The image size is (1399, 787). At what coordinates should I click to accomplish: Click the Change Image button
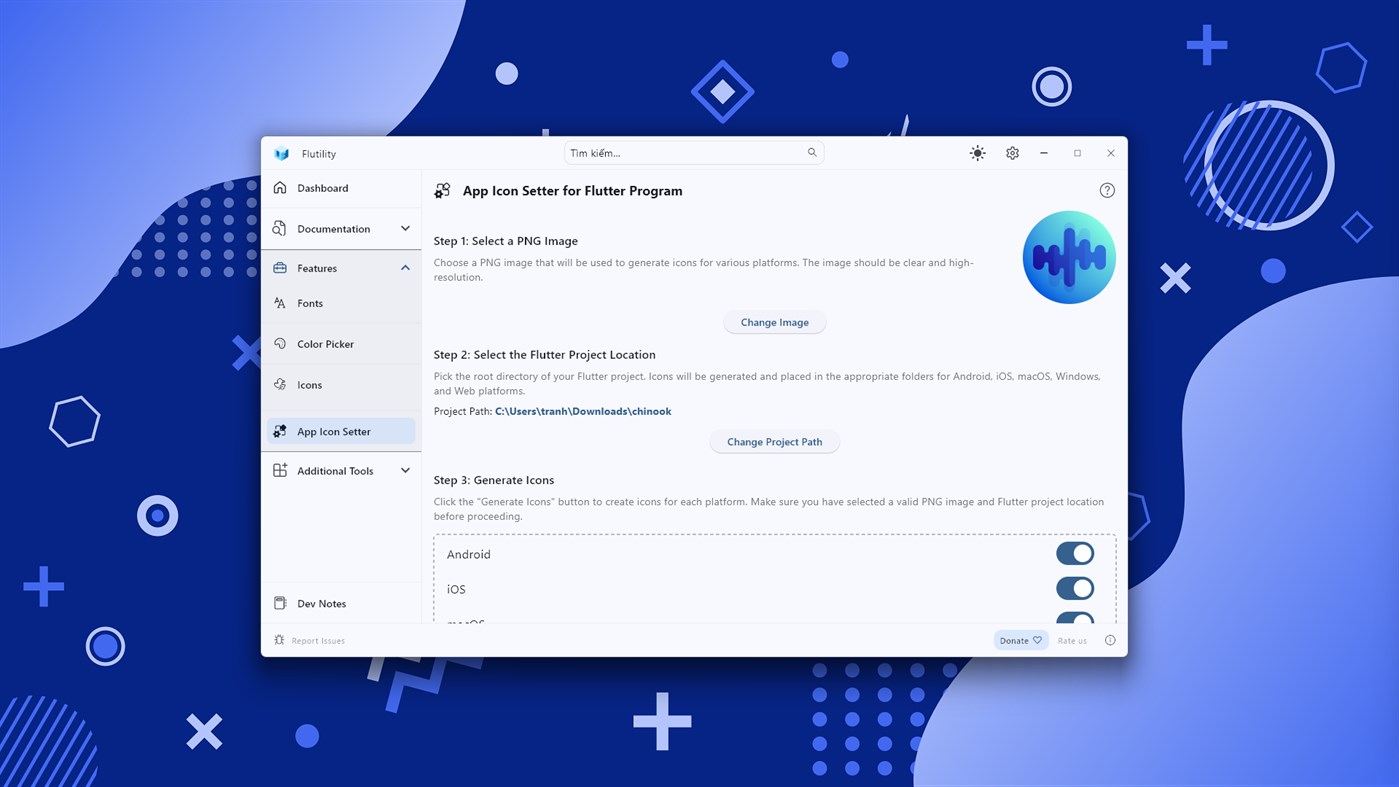[x=775, y=322]
